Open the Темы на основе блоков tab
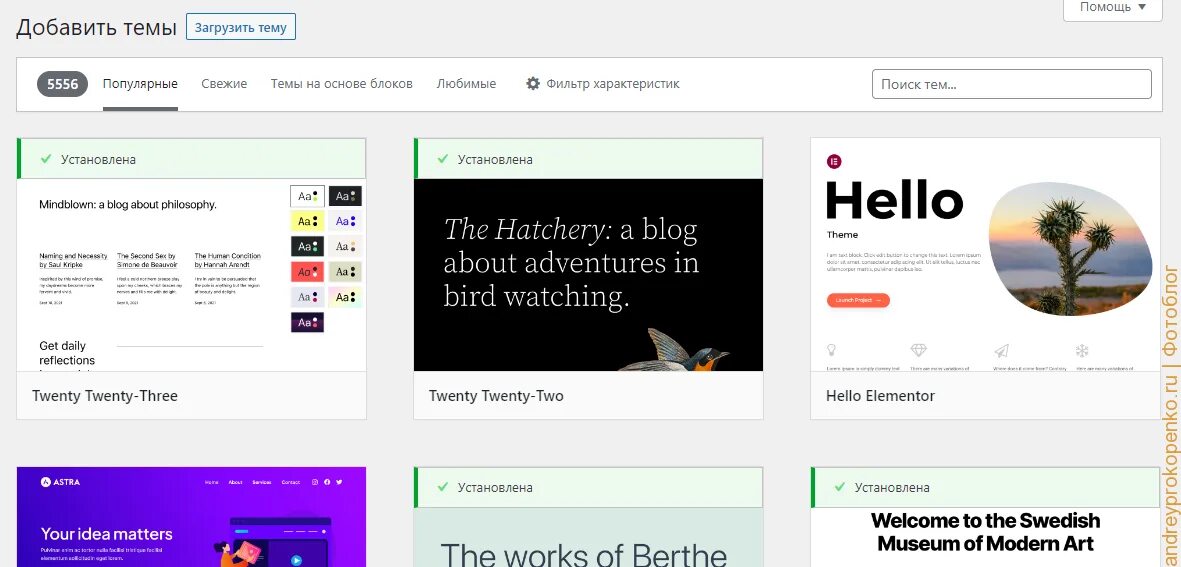The width and height of the screenshot is (1181, 567). [342, 84]
